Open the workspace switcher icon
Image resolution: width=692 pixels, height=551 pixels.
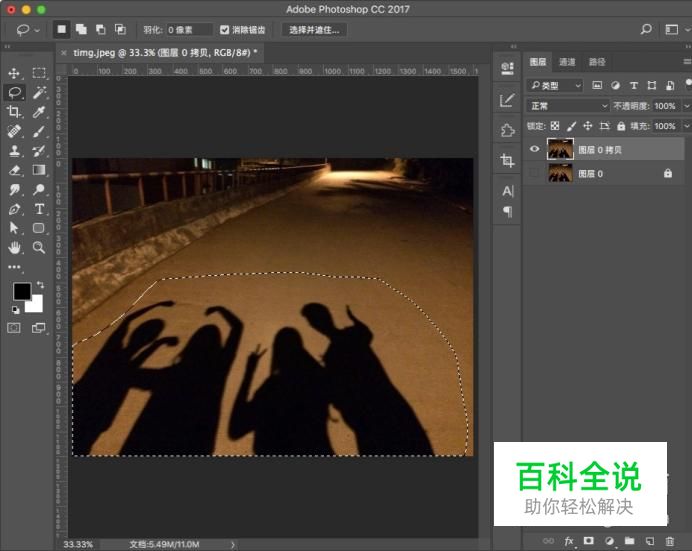[671, 30]
